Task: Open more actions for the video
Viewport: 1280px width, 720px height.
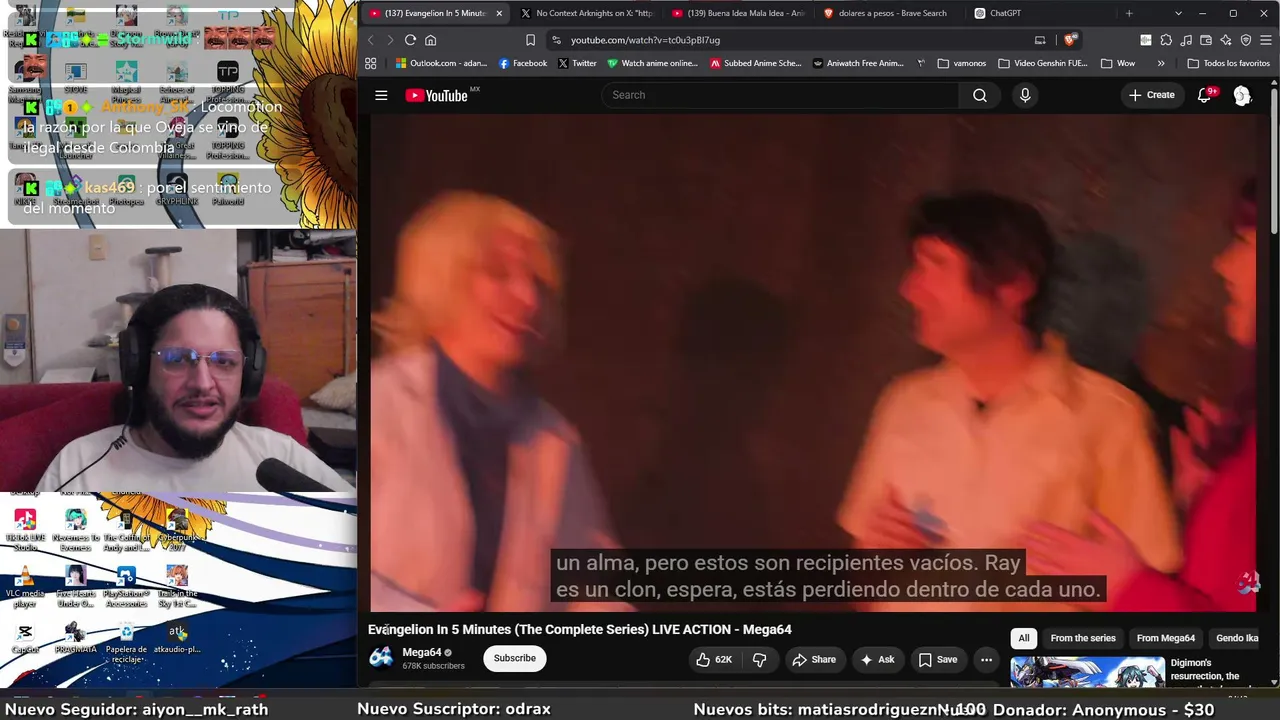Action: tap(986, 659)
